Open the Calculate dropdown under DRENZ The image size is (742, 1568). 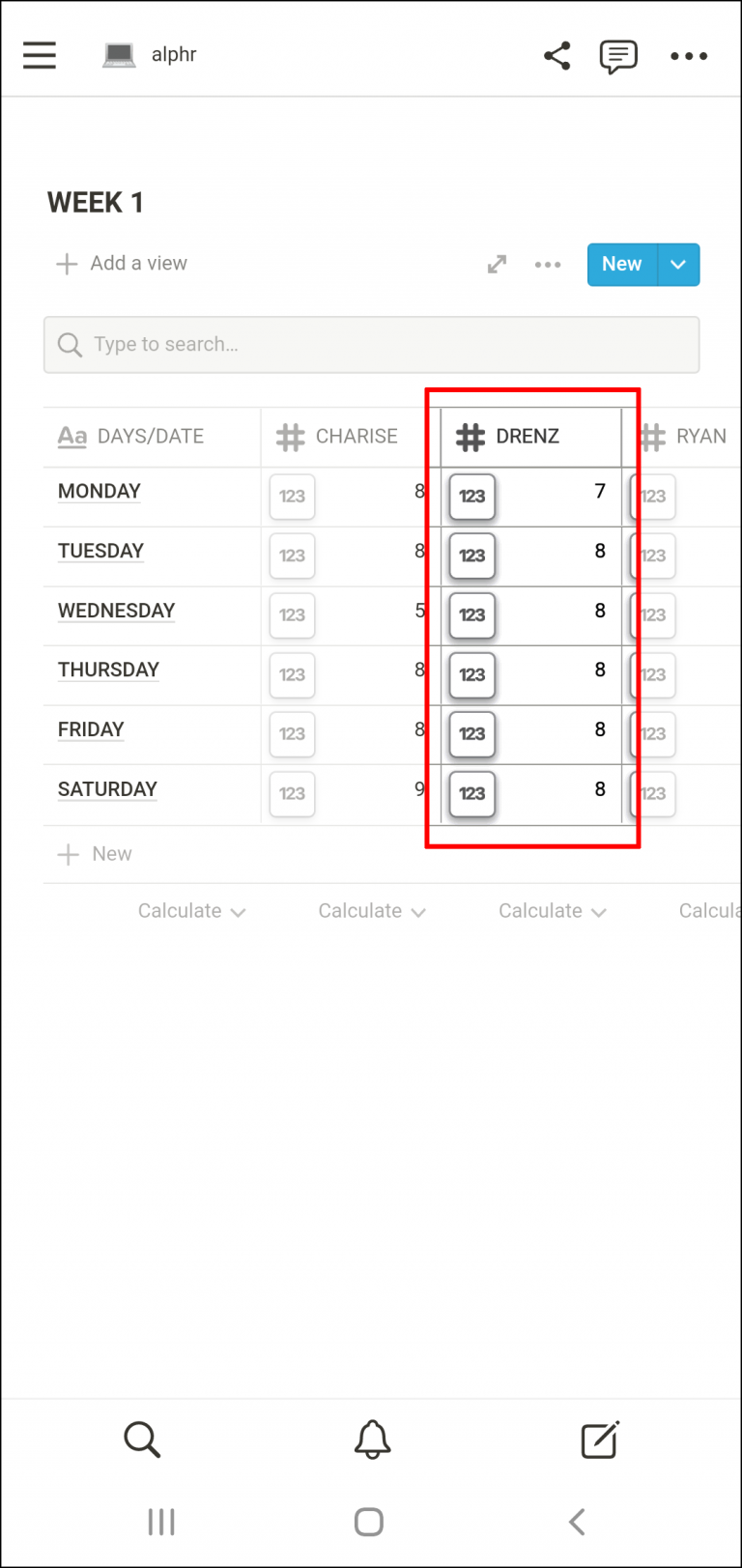[552, 910]
